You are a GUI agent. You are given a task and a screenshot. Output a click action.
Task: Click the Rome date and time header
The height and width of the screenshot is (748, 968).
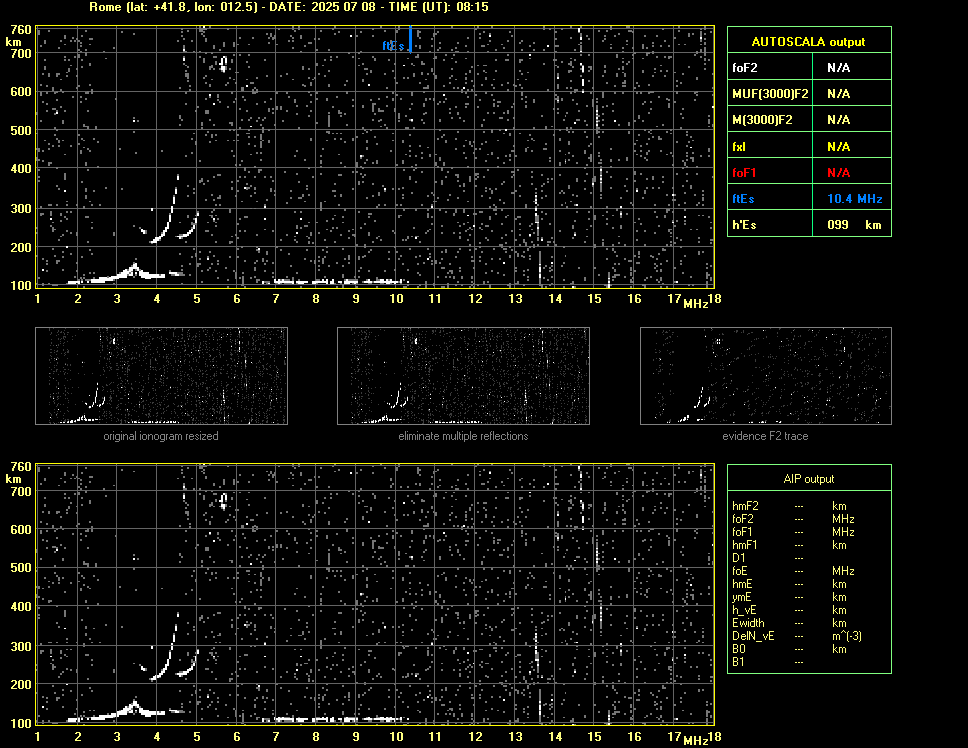point(288,7)
